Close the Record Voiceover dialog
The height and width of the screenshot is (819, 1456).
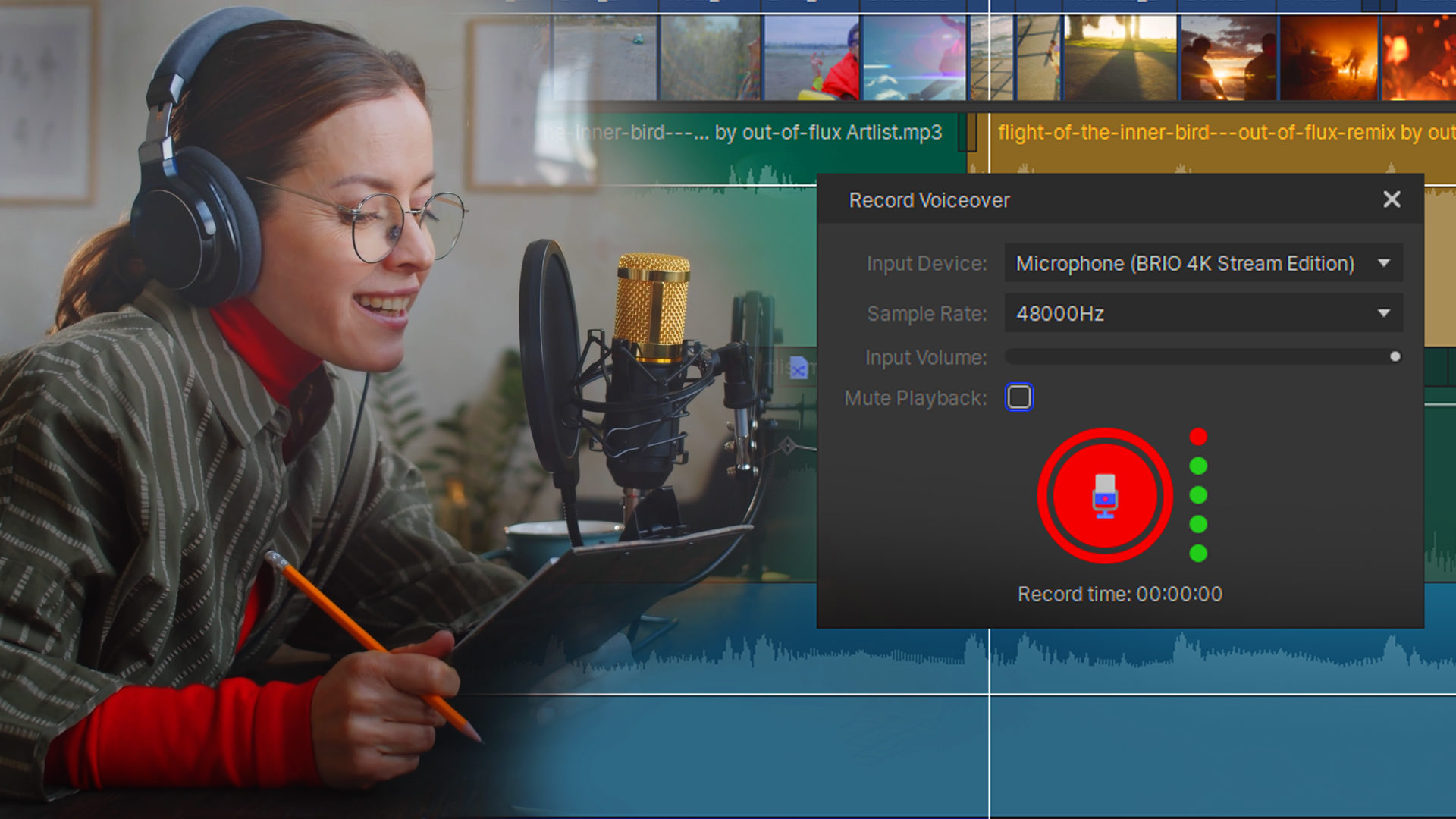1392,199
